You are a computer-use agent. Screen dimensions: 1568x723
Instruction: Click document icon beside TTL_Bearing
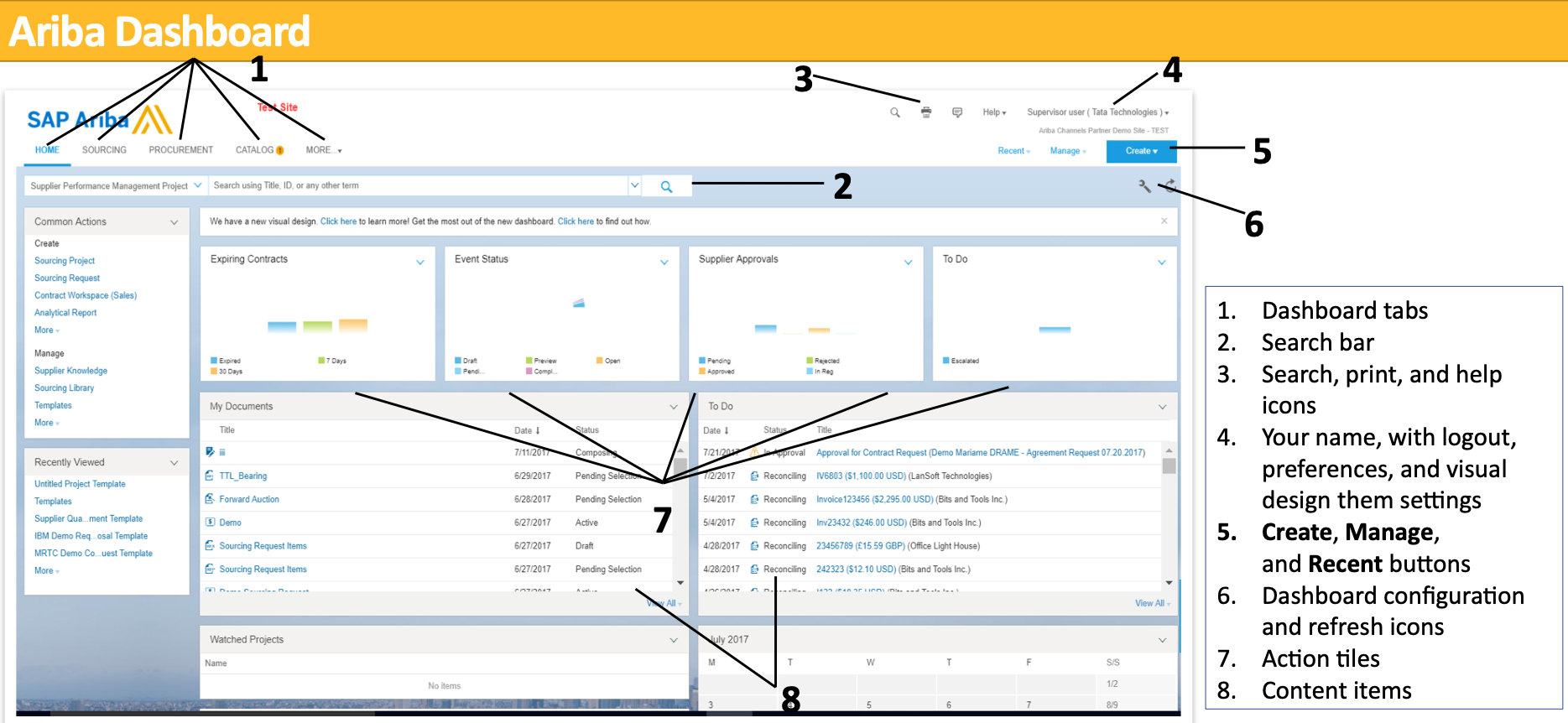click(210, 476)
